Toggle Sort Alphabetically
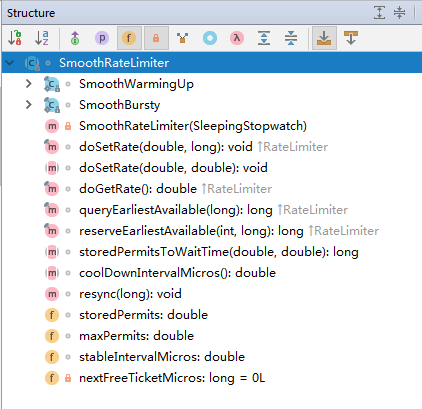This screenshot has height=409, width=422. [42, 38]
